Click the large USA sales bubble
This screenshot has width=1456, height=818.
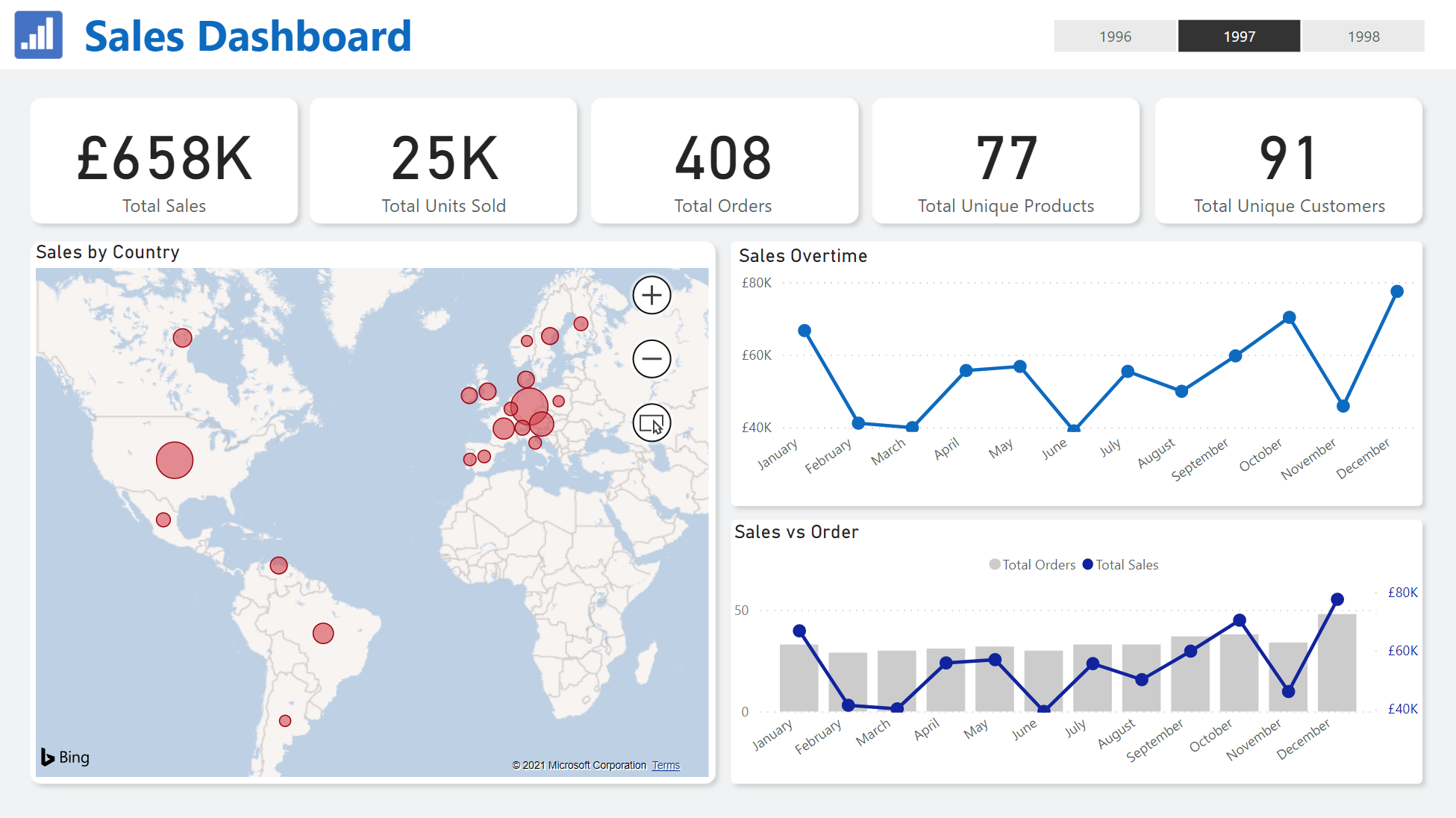click(x=175, y=460)
